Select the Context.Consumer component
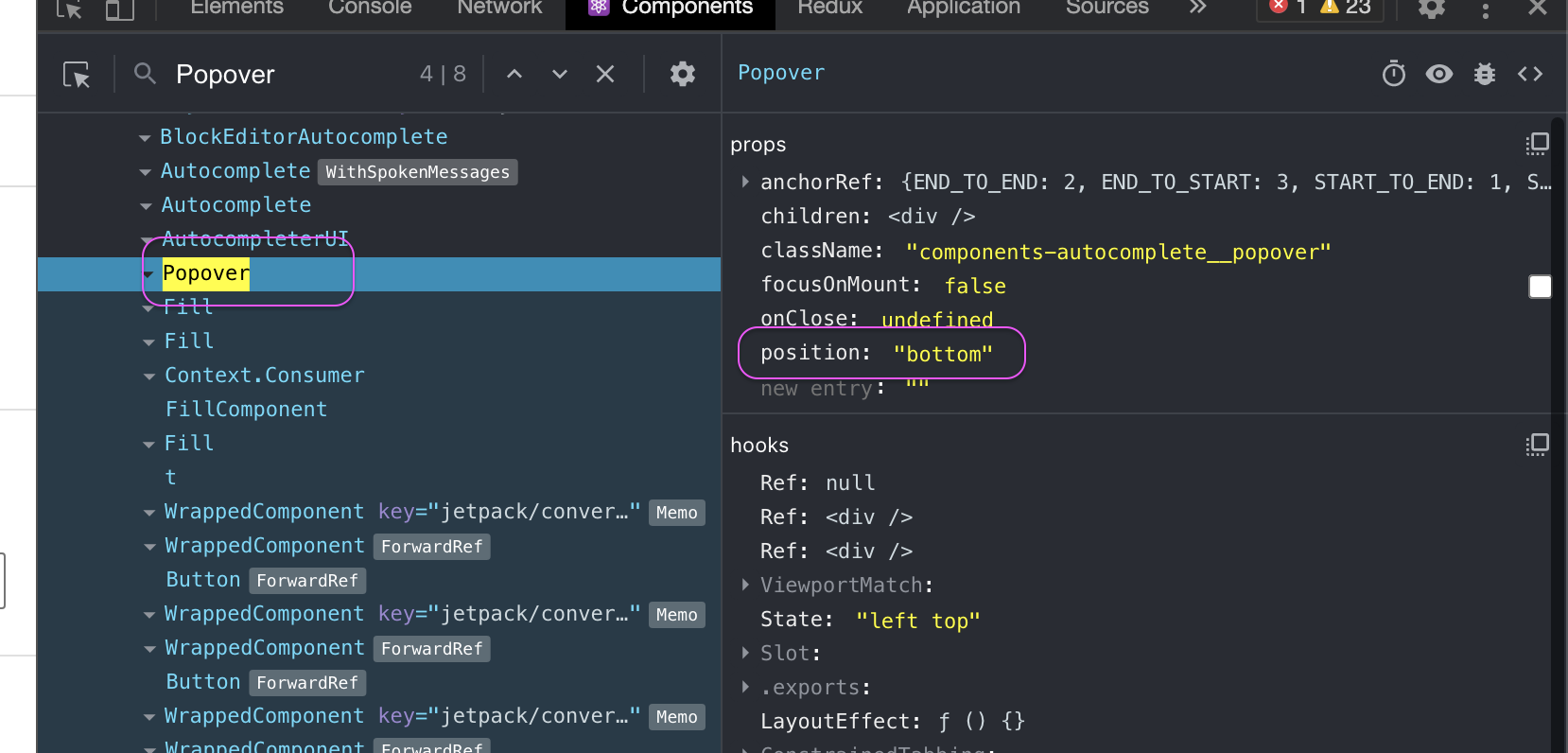This screenshot has width=1568, height=753. pyautogui.click(x=265, y=376)
